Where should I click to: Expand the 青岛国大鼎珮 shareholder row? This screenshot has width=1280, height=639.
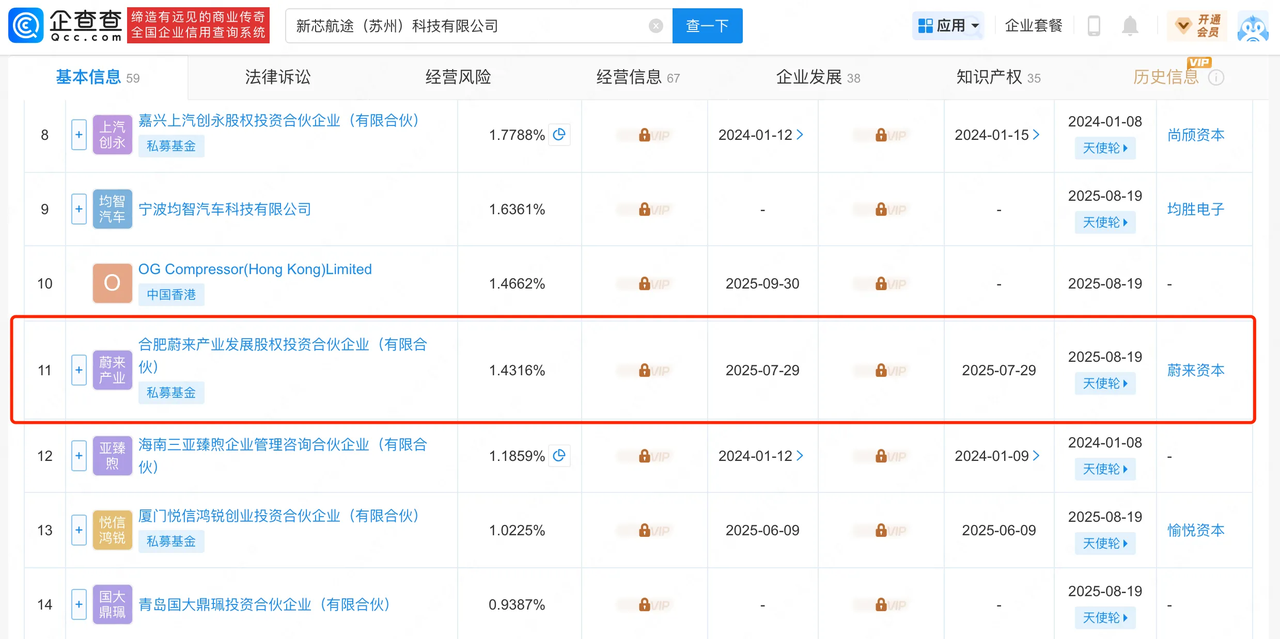coord(78,604)
